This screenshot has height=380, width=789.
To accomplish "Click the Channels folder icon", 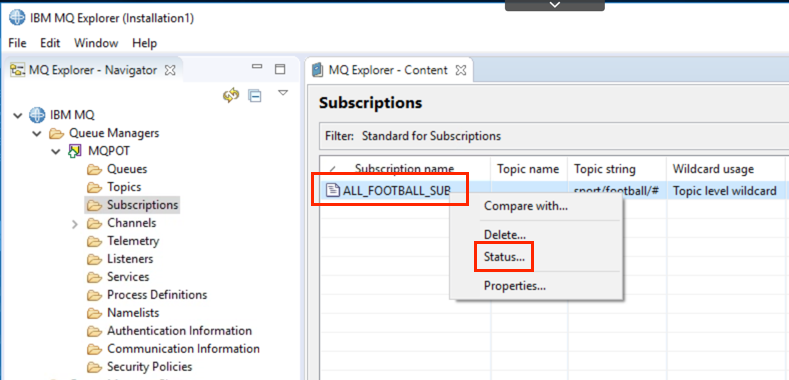I will (x=95, y=223).
